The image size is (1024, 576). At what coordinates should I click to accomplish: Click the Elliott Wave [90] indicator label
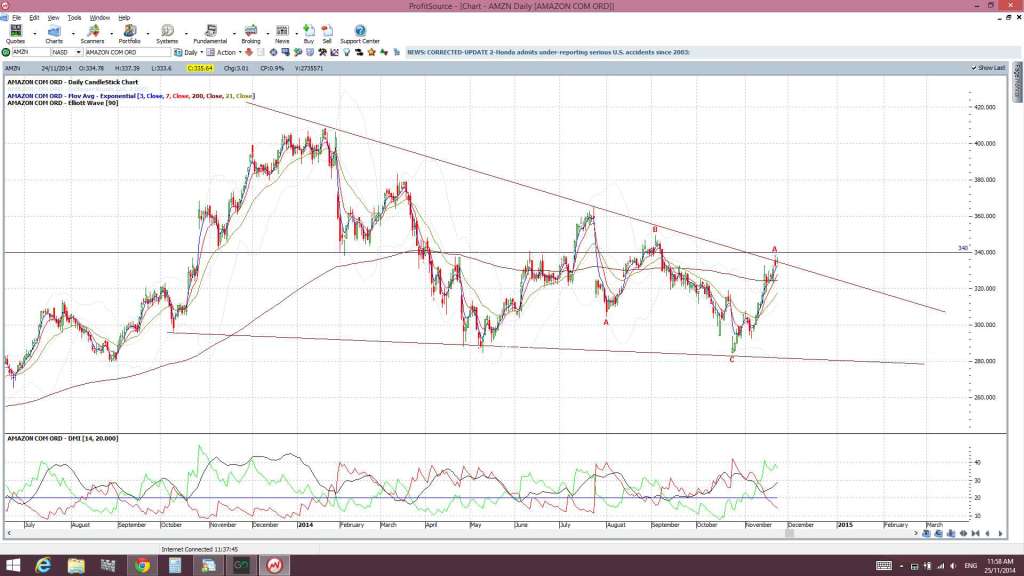pos(63,103)
